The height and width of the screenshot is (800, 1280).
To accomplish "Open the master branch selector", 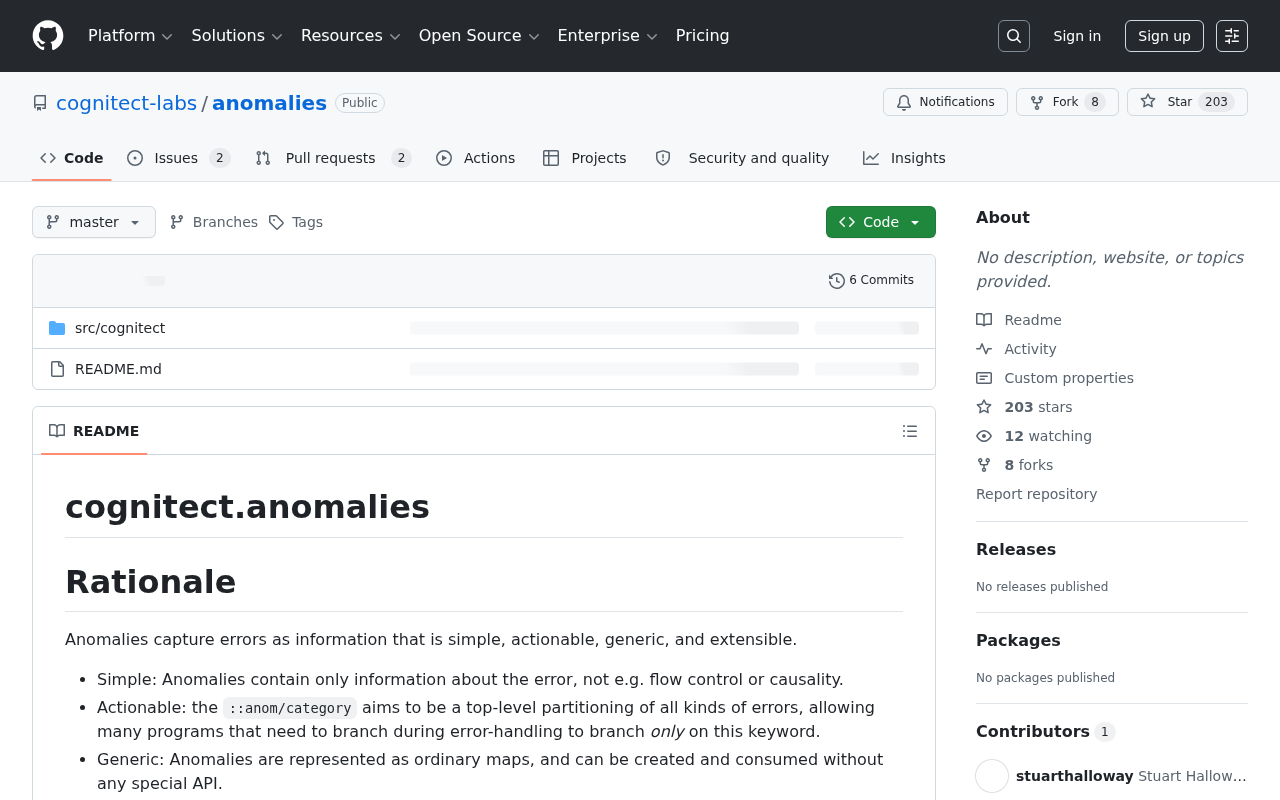I will tap(94, 222).
